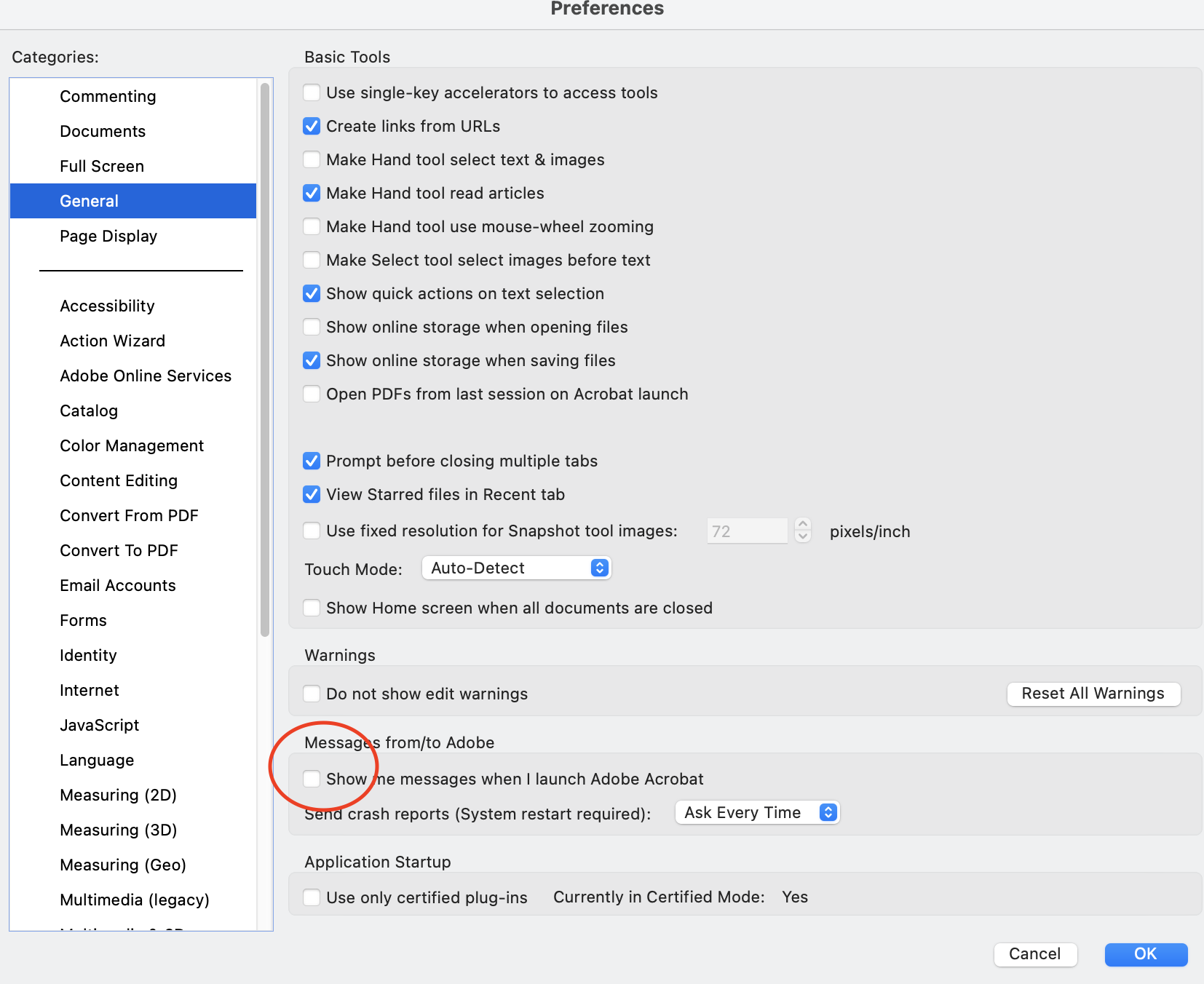The width and height of the screenshot is (1204, 984).
Task: Click the Reset All Warnings button
Action: 1093,694
